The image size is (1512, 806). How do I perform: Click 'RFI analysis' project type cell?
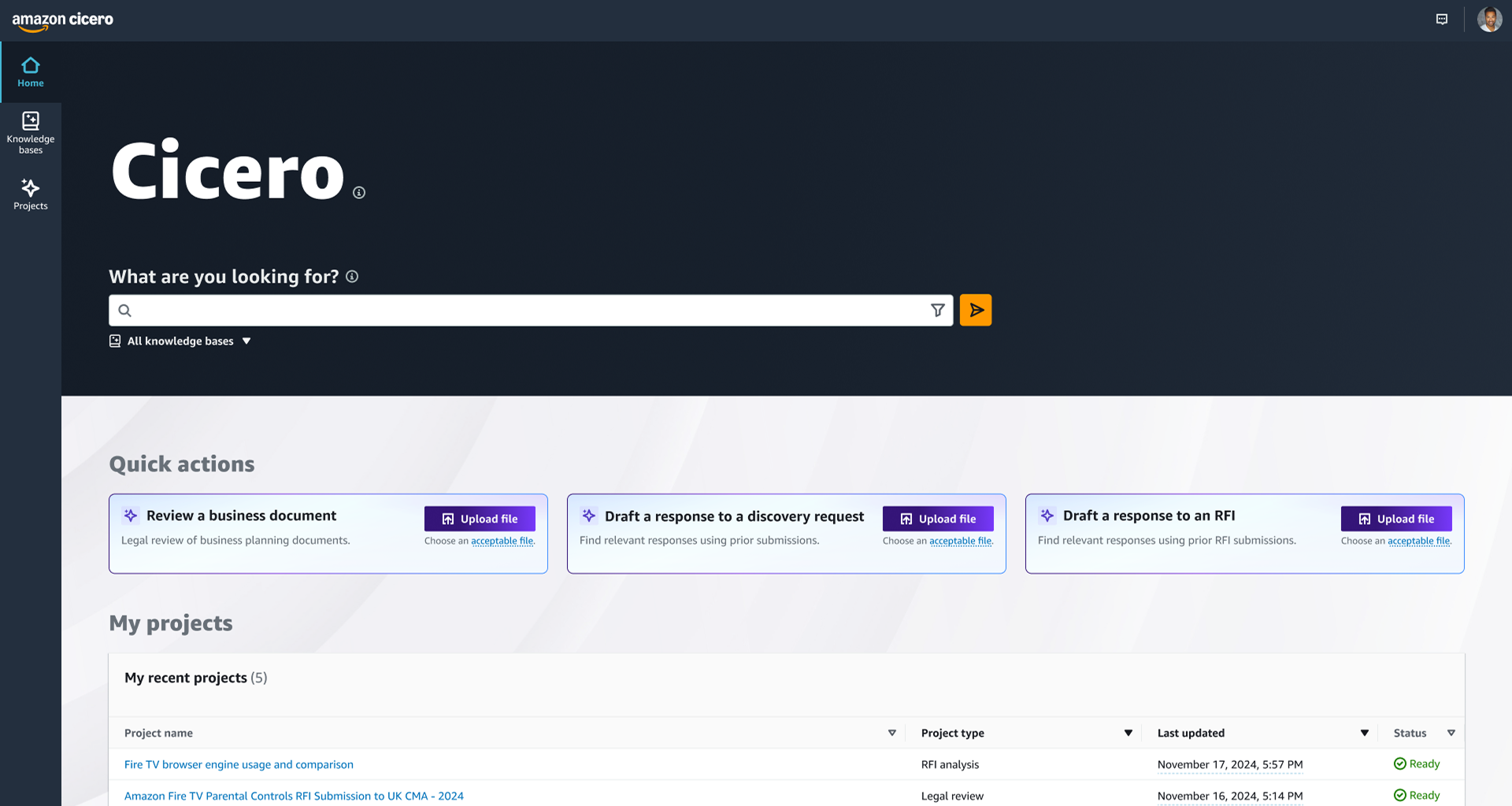coord(950,764)
